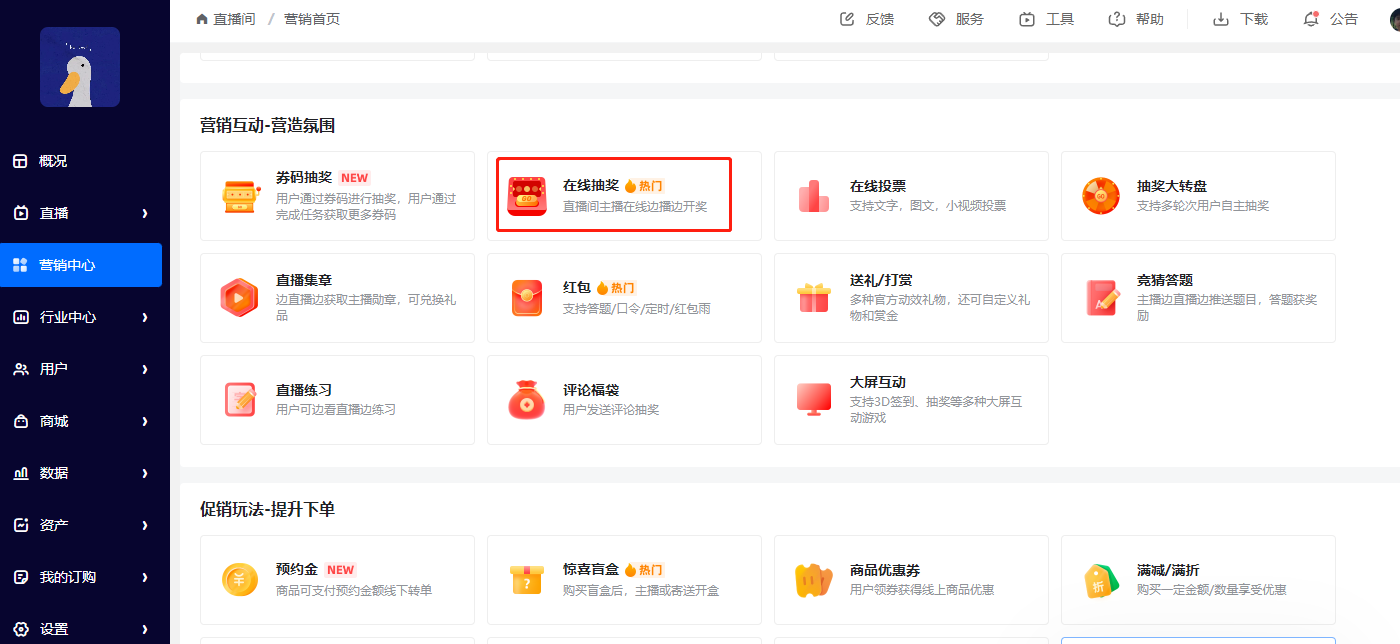
Task: Expand the 商城 sidebar submenu arrow
Action: tap(145, 421)
